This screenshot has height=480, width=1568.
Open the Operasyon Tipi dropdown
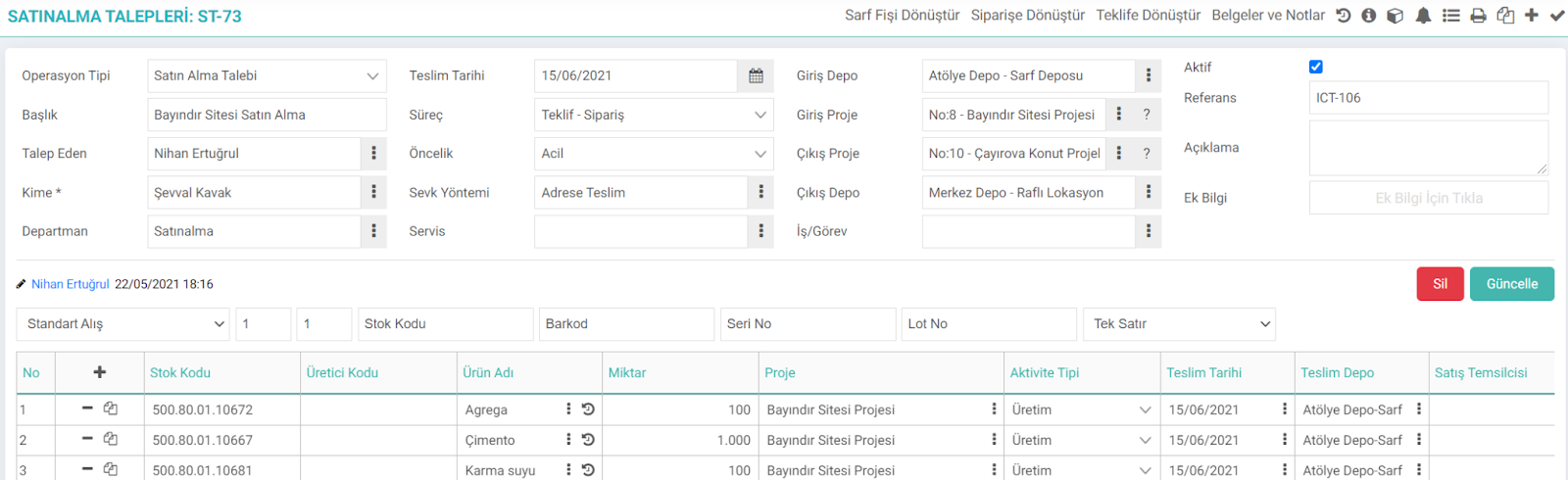[267, 75]
